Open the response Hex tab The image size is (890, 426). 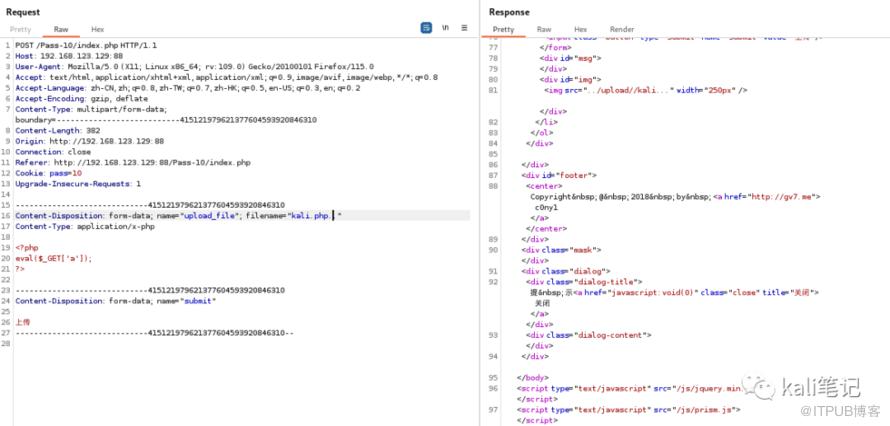(x=580, y=29)
